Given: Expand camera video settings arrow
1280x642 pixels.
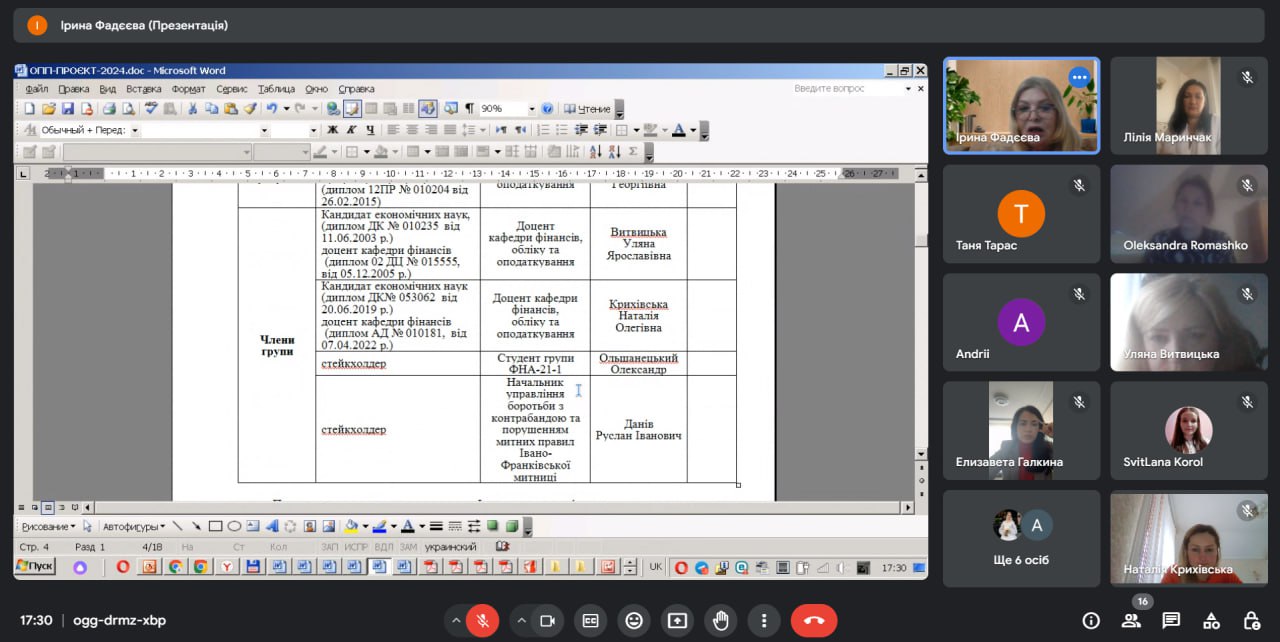Looking at the screenshot, I should tap(521, 621).
